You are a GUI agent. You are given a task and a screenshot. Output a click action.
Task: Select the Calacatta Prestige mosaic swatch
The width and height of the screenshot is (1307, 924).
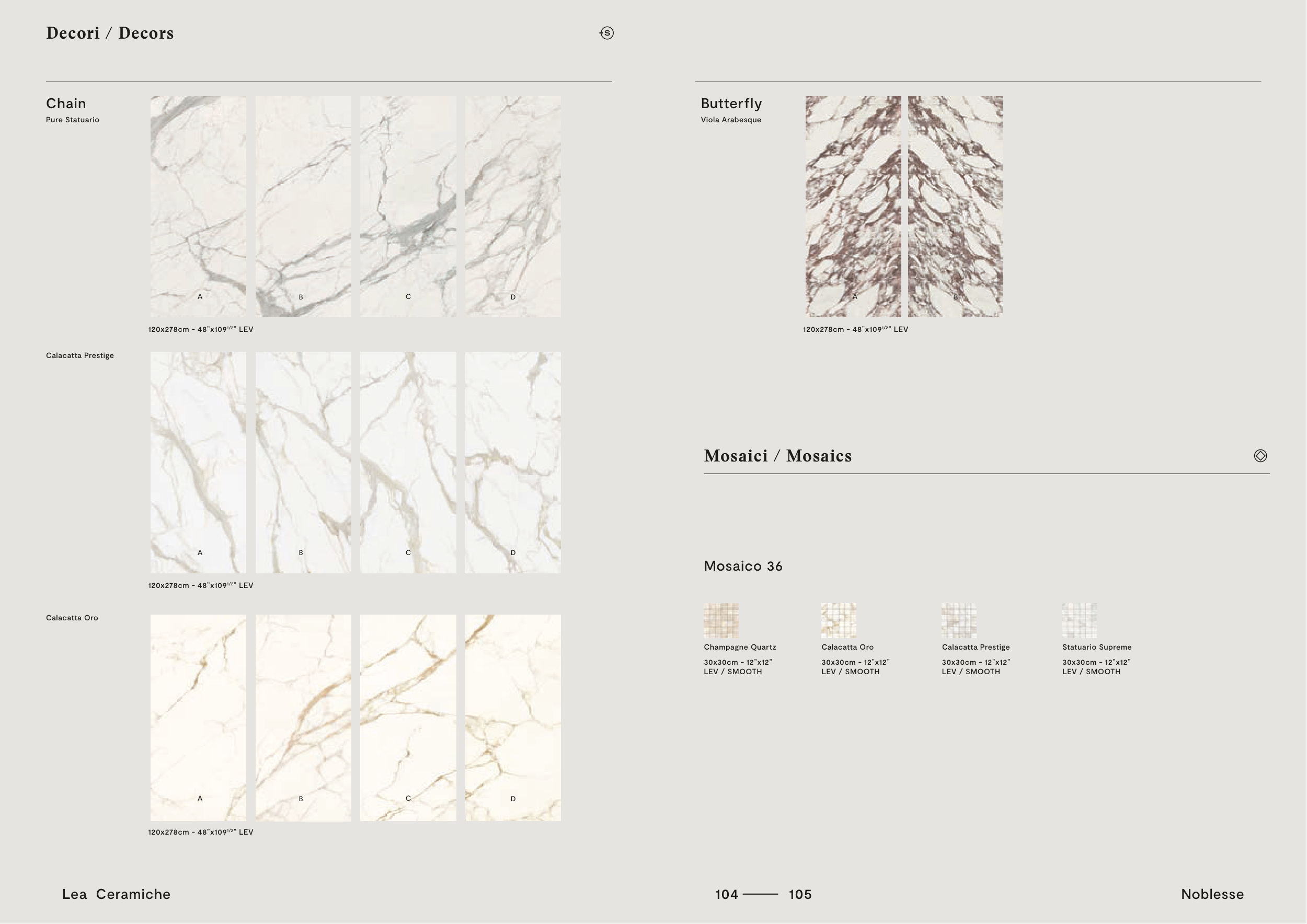(x=959, y=621)
